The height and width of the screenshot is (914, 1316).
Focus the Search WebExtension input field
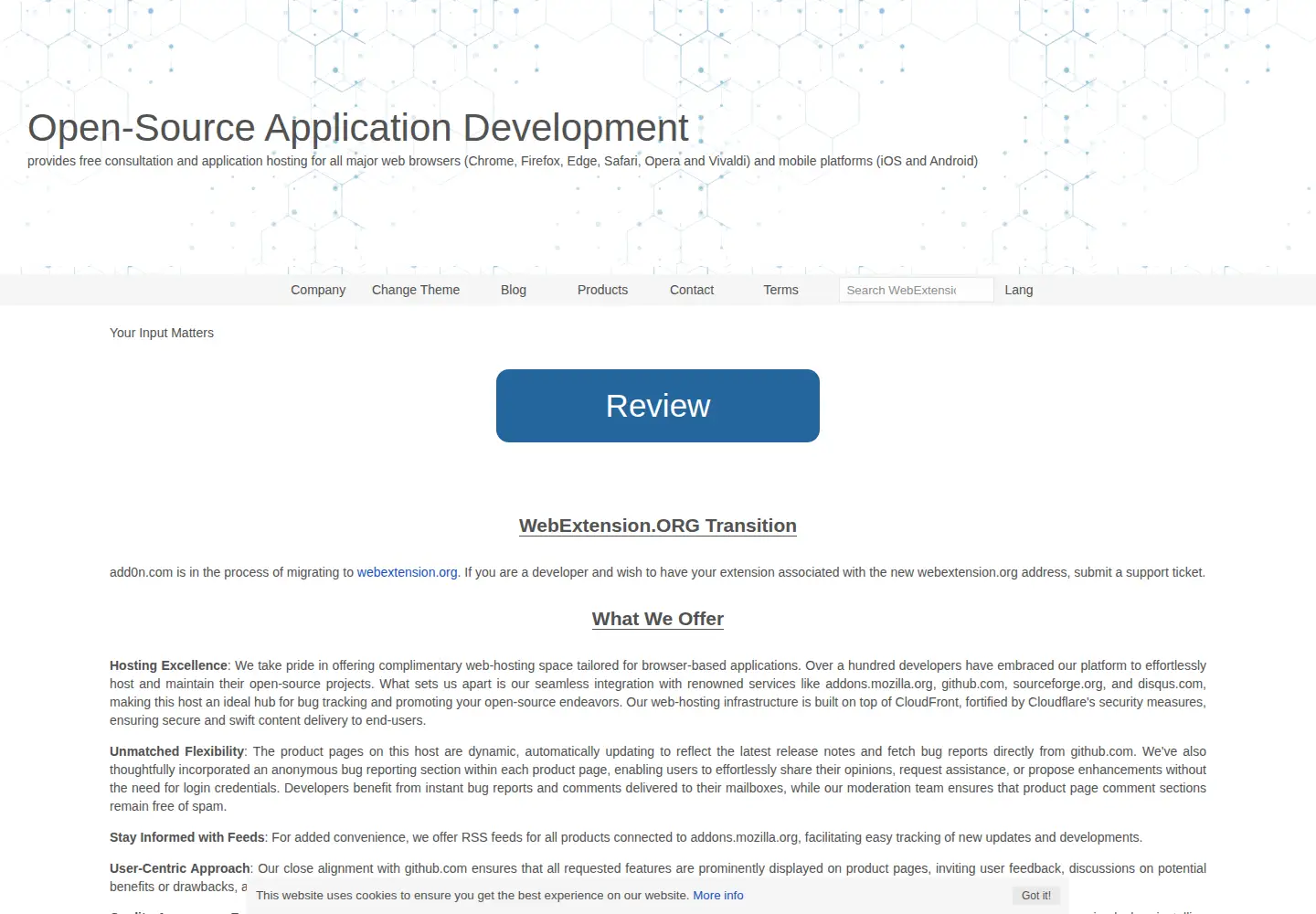pyautogui.click(x=916, y=290)
